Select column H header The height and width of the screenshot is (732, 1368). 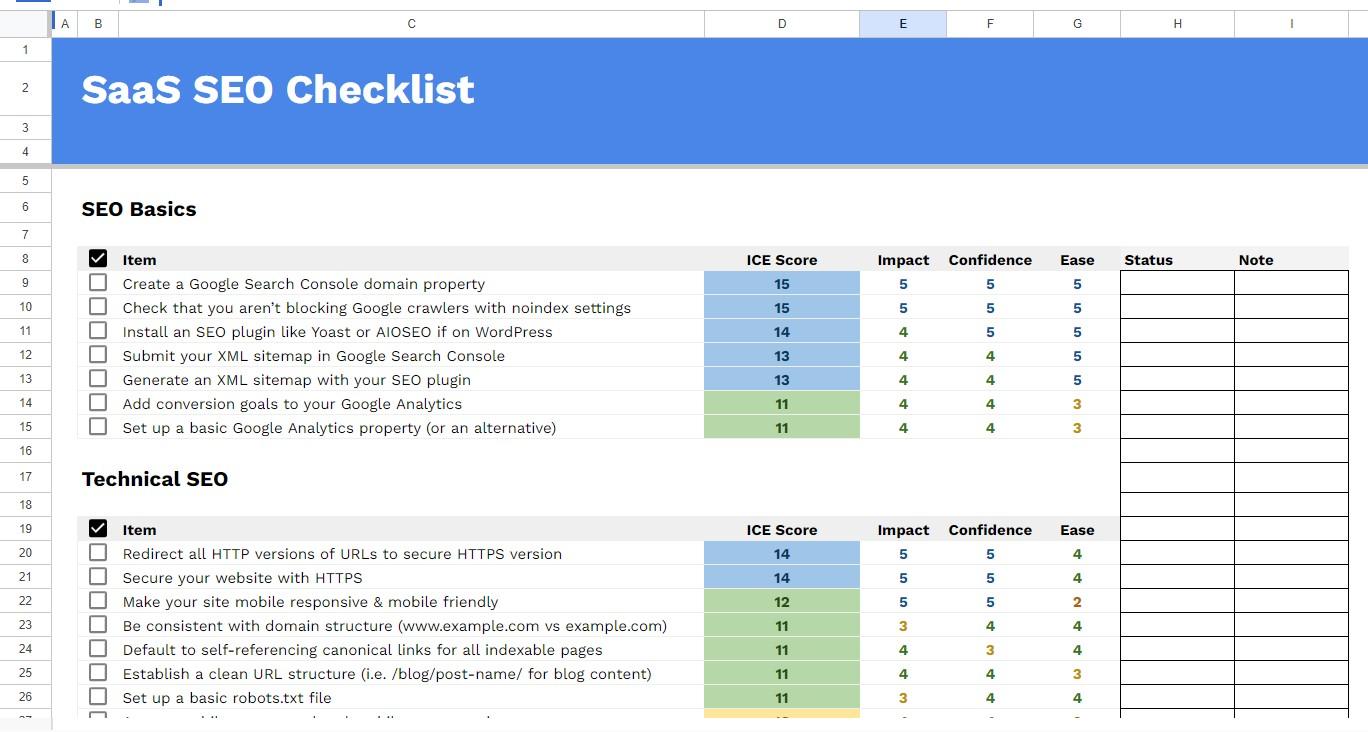1177,24
